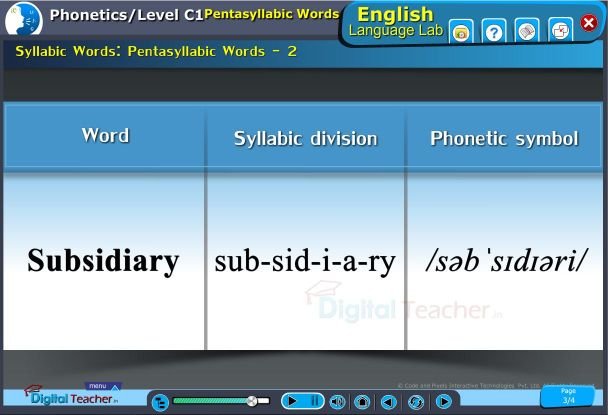Click the progress slider knob
The image size is (608, 415).
tap(252, 401)
